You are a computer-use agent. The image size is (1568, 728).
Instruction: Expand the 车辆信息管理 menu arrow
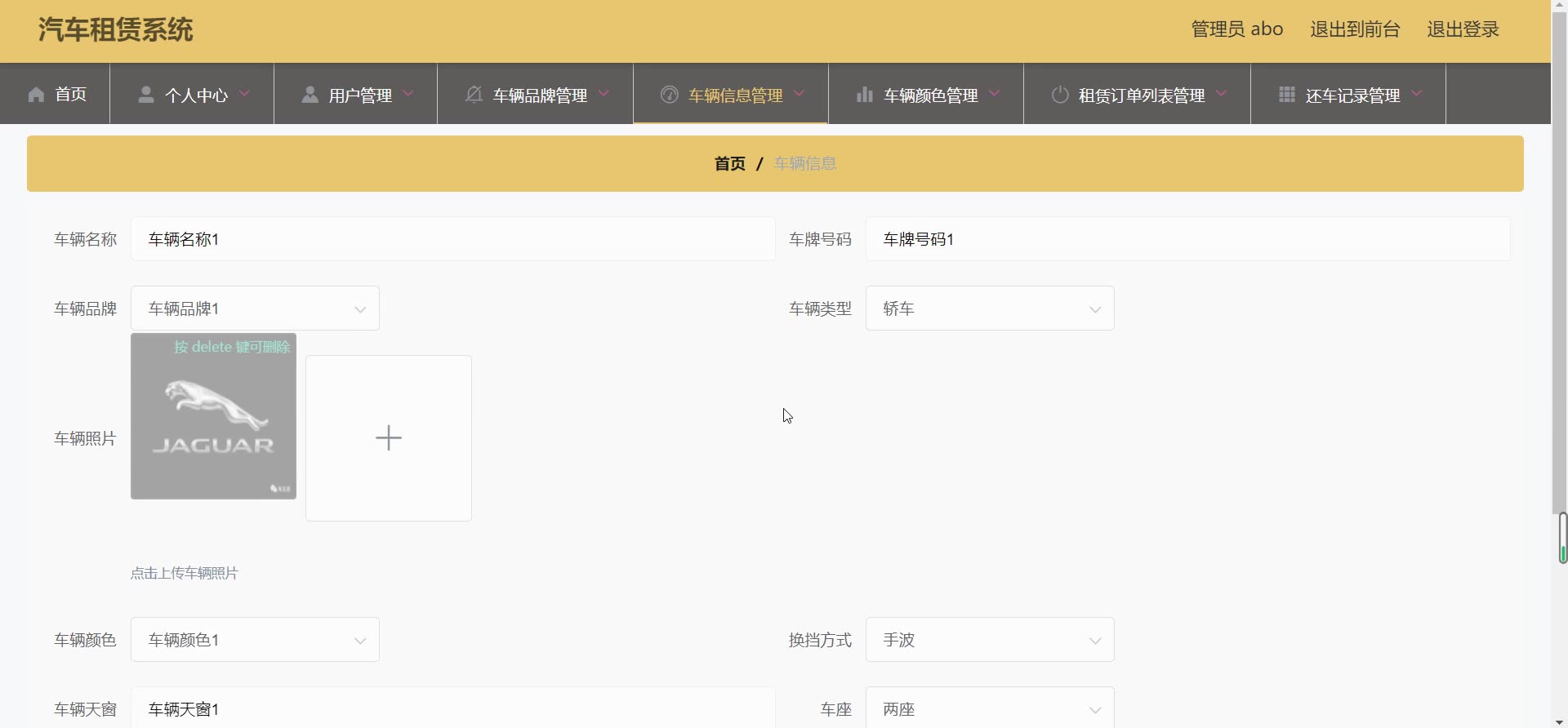pyautogui.click(x=799, y=94)
